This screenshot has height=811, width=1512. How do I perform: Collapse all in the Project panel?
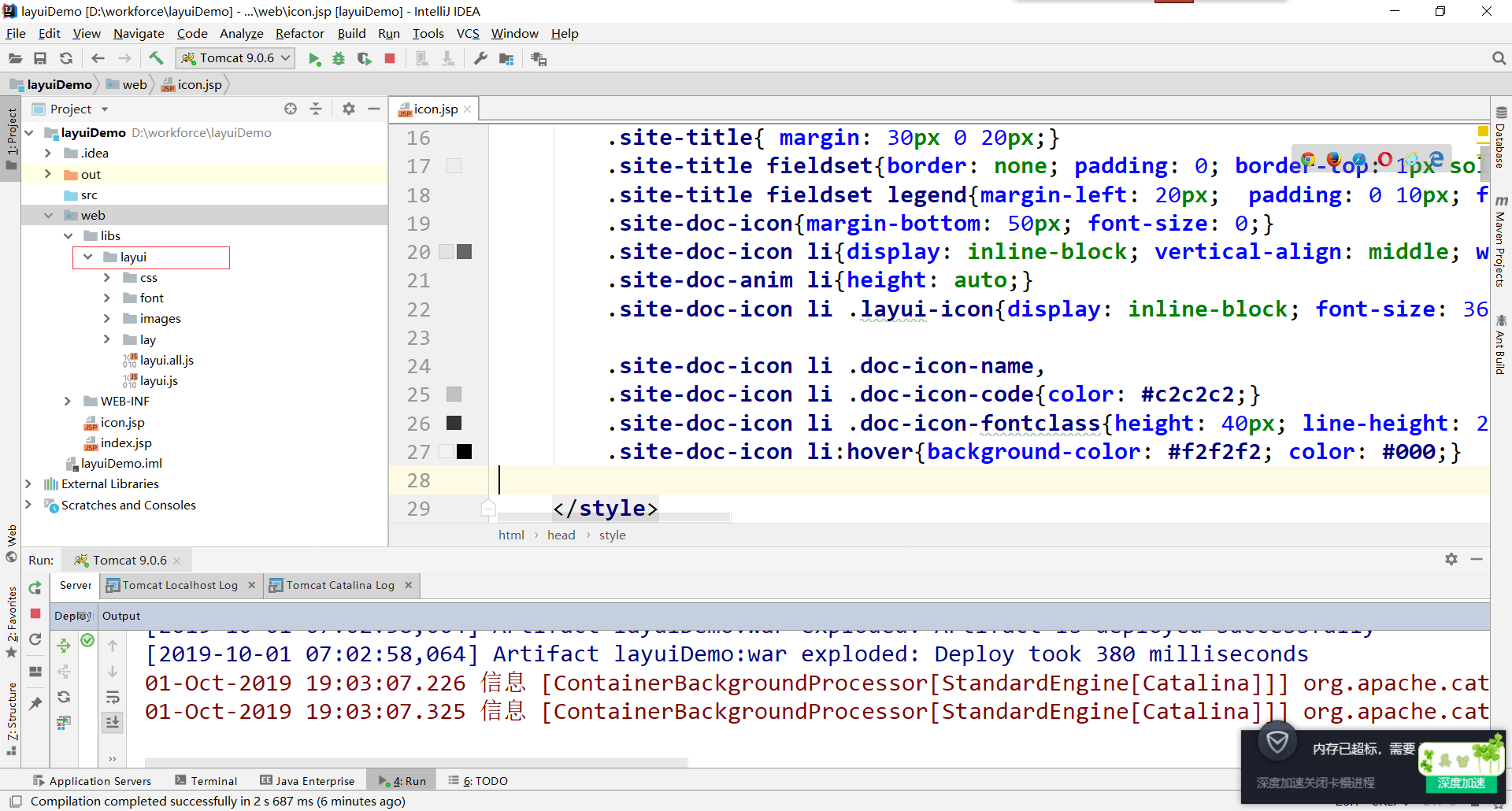[x=316, y=109]
